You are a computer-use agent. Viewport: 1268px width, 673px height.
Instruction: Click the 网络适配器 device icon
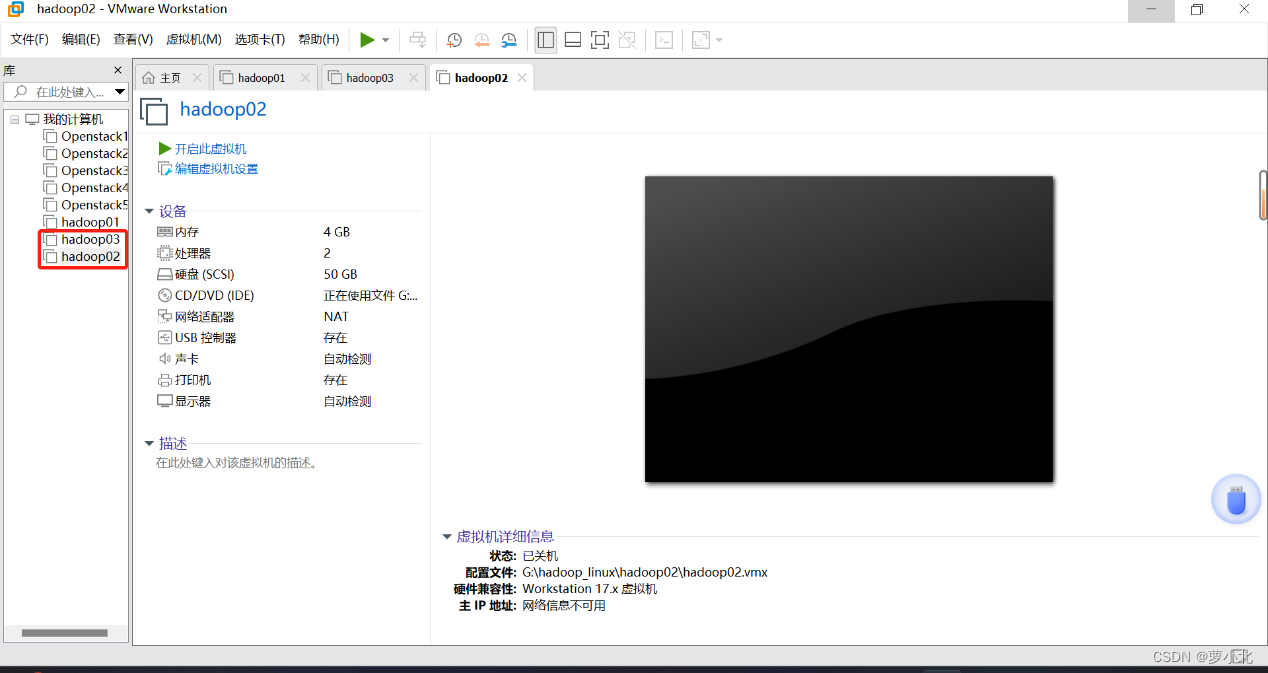point(165,317)
